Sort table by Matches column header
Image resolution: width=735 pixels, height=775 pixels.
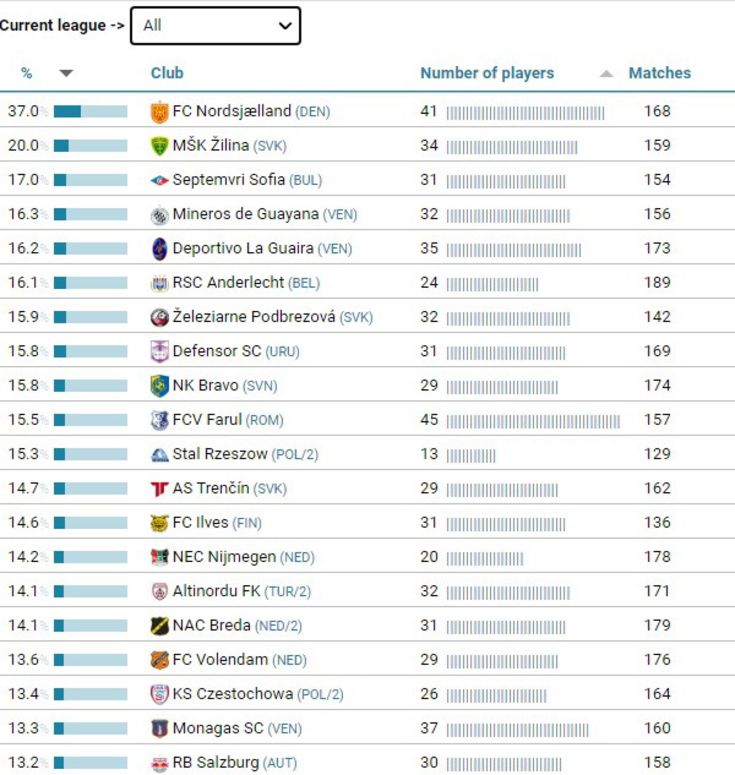(x=659, y=73)
